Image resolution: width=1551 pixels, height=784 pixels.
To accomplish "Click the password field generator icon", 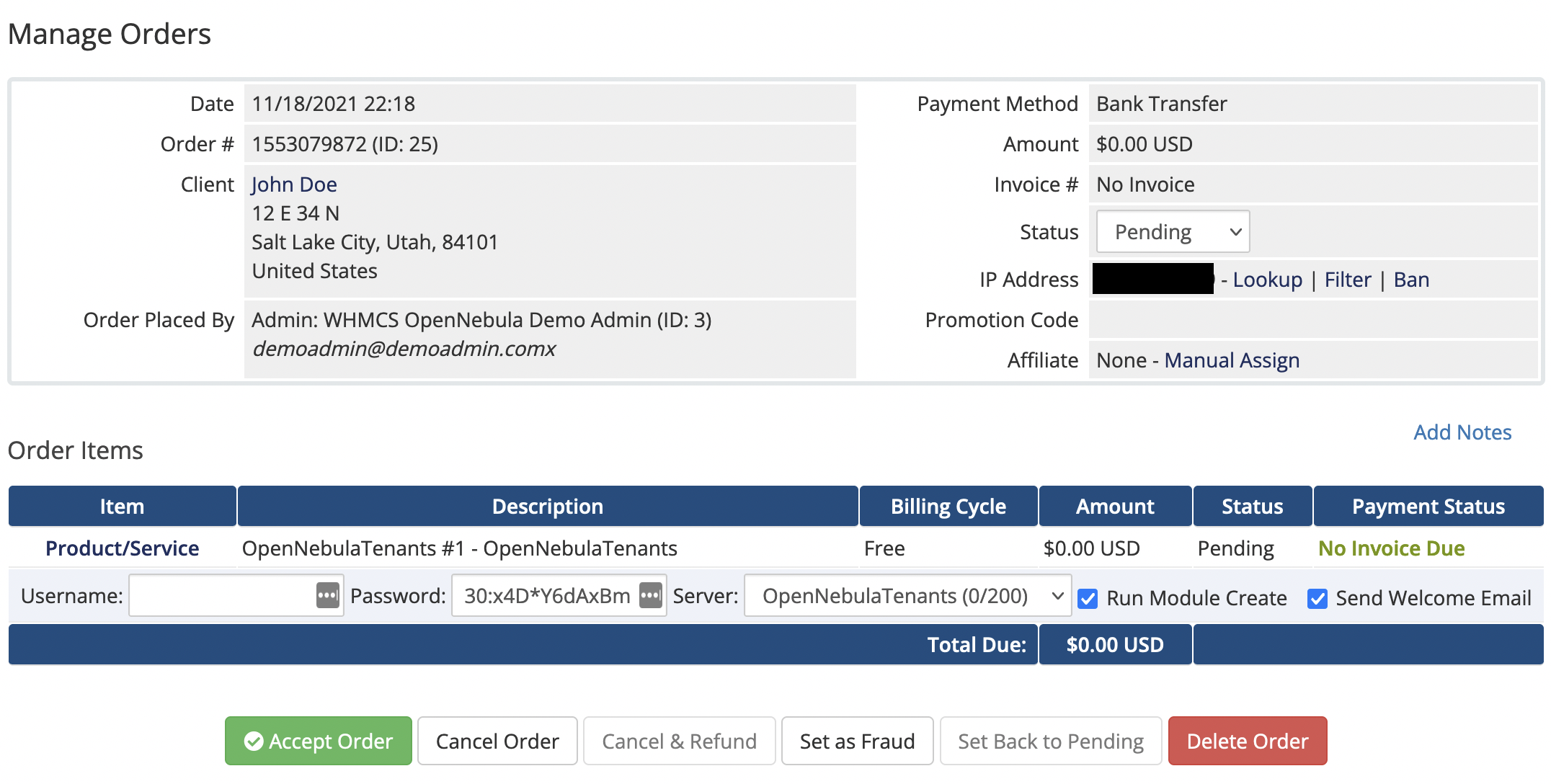I will pyautogui.click(x=650, y=596).
